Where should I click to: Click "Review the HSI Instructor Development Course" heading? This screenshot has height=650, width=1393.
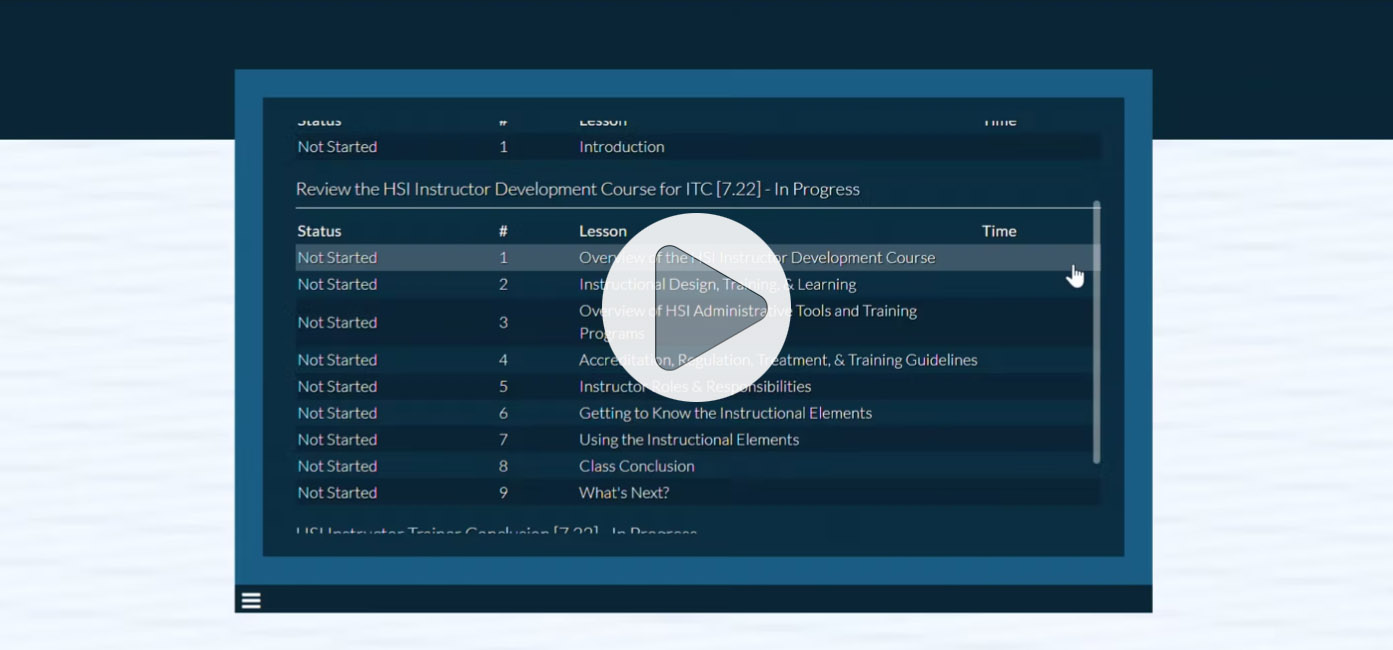tap(577, 189)
